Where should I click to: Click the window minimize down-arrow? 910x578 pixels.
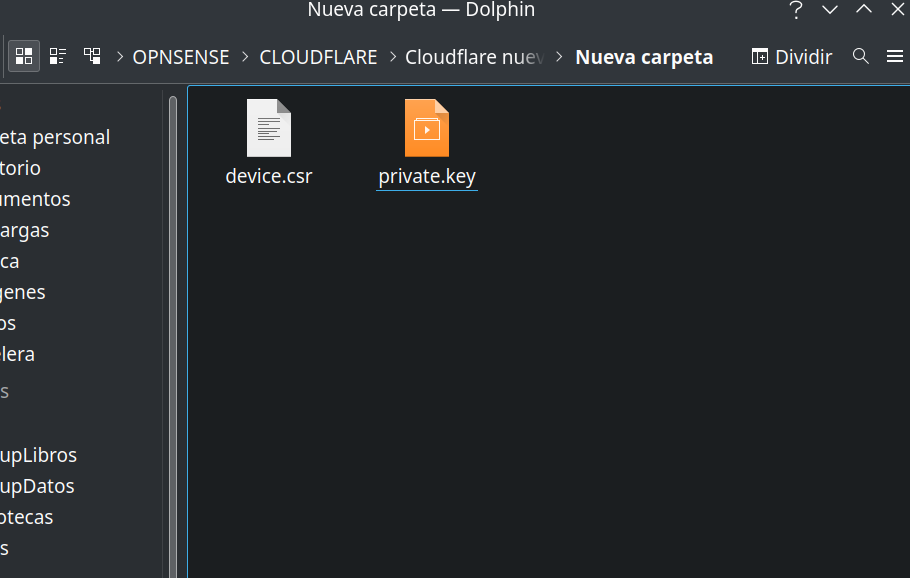pyautogui.click(x=830, y=10)
